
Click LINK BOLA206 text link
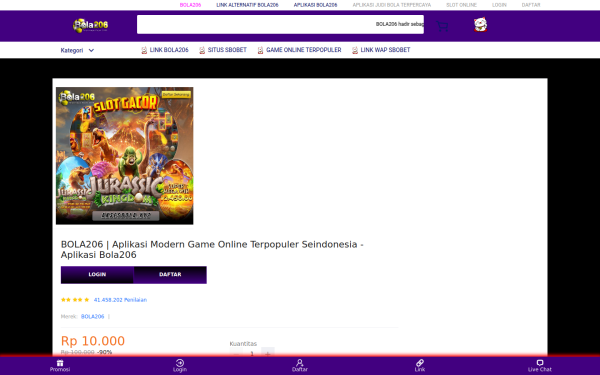tap(169, 50)
